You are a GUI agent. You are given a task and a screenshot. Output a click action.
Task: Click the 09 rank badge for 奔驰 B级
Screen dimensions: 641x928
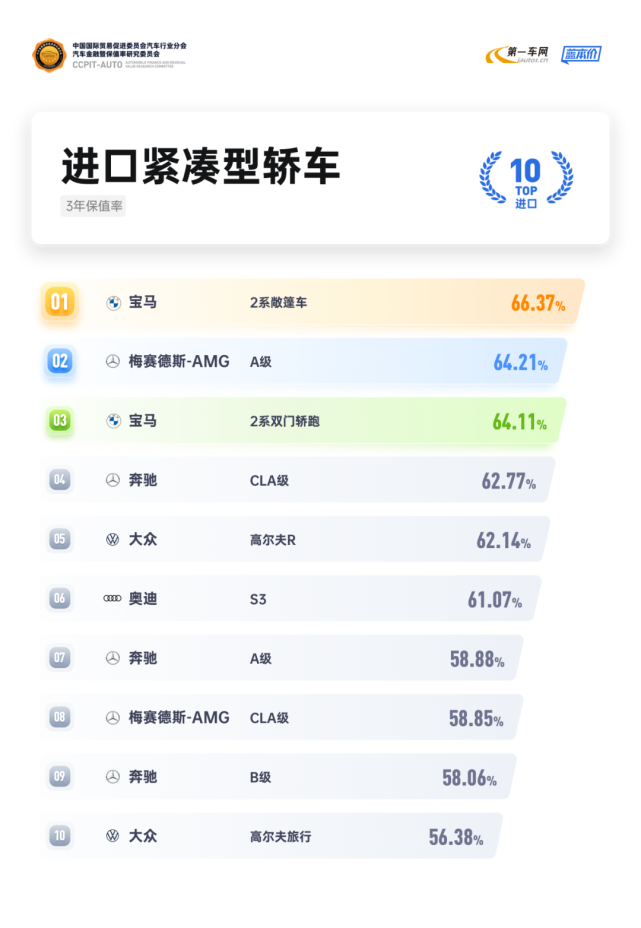coord(60,776)
